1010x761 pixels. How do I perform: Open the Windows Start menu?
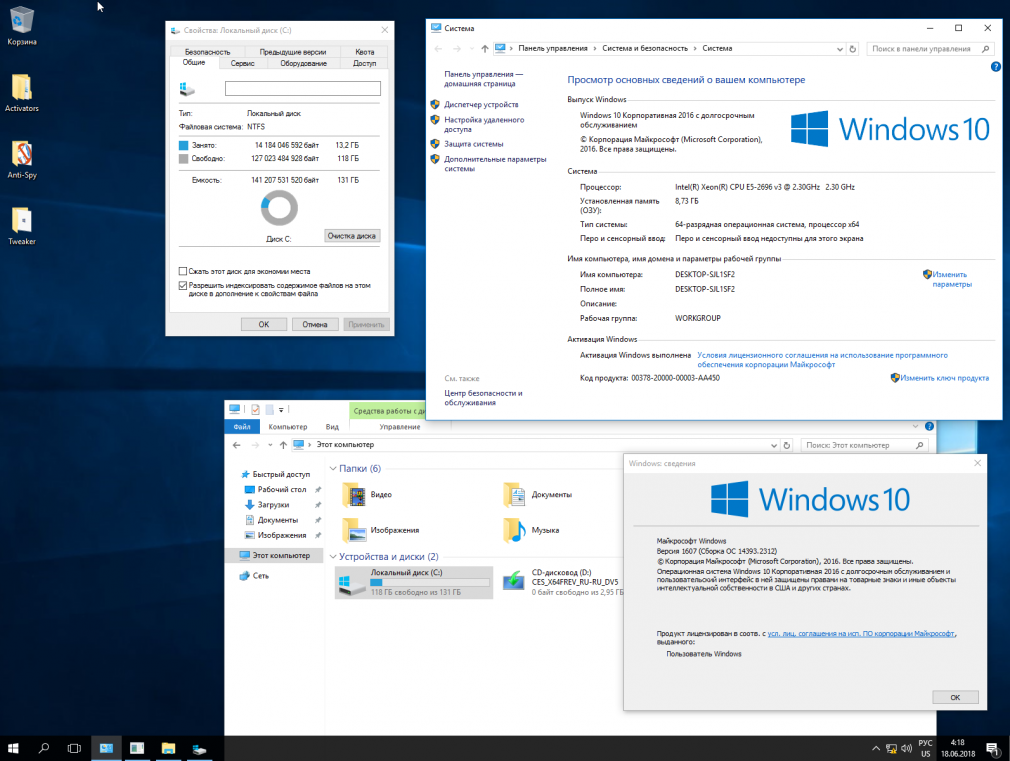coord(13,748)
